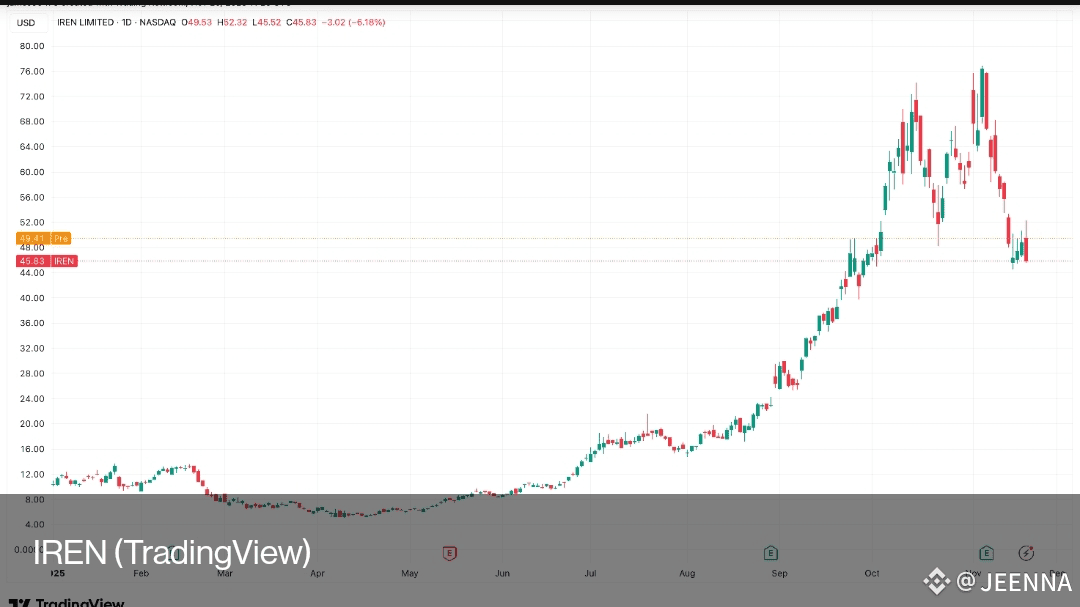
Task: Click the 68.00 price axis label
Action: 32,121
